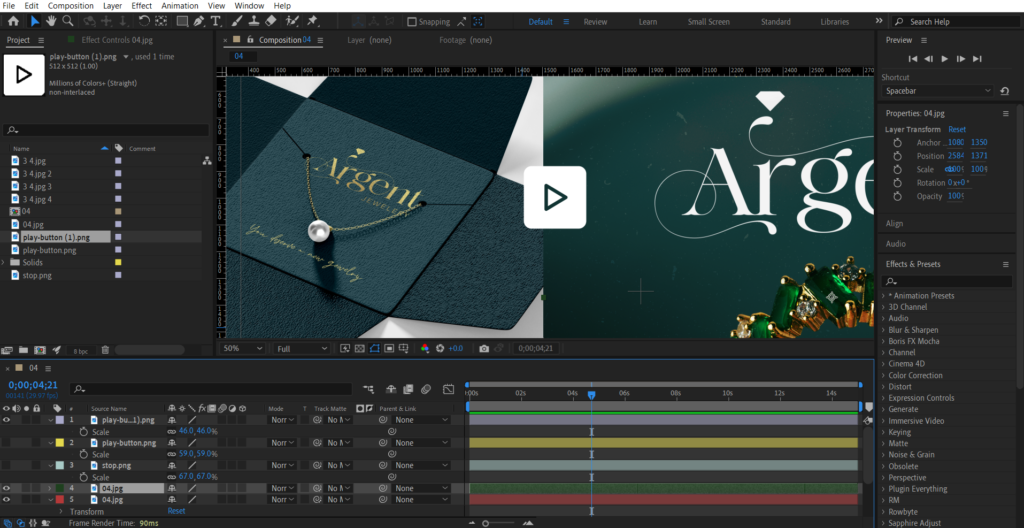The width and height of the screenshot is (1024, 528).
Task: Expand the Transform group of layer 5
Action: pyautogui.click(x=61, y=511)
